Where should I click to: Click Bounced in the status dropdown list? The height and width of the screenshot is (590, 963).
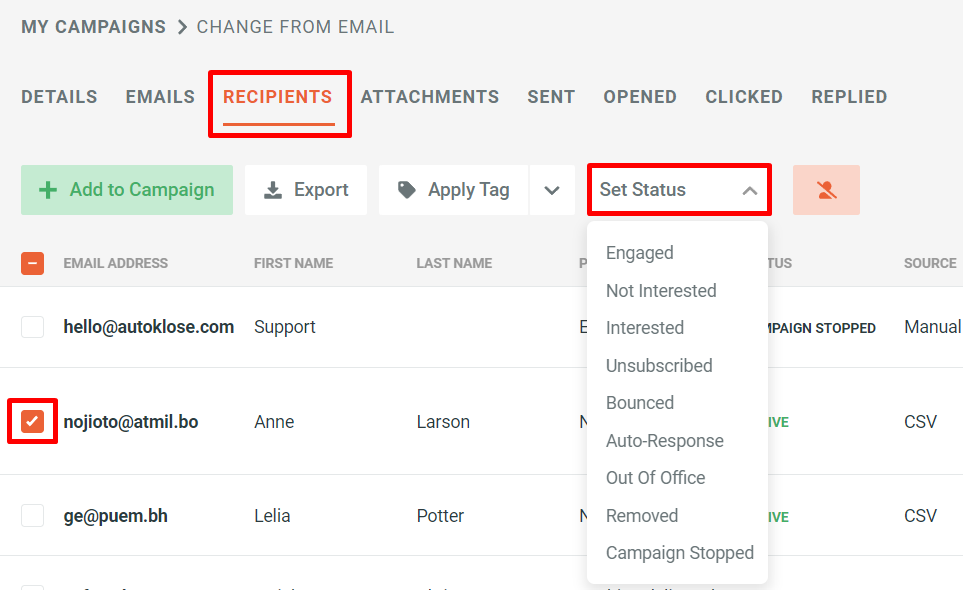640,402
